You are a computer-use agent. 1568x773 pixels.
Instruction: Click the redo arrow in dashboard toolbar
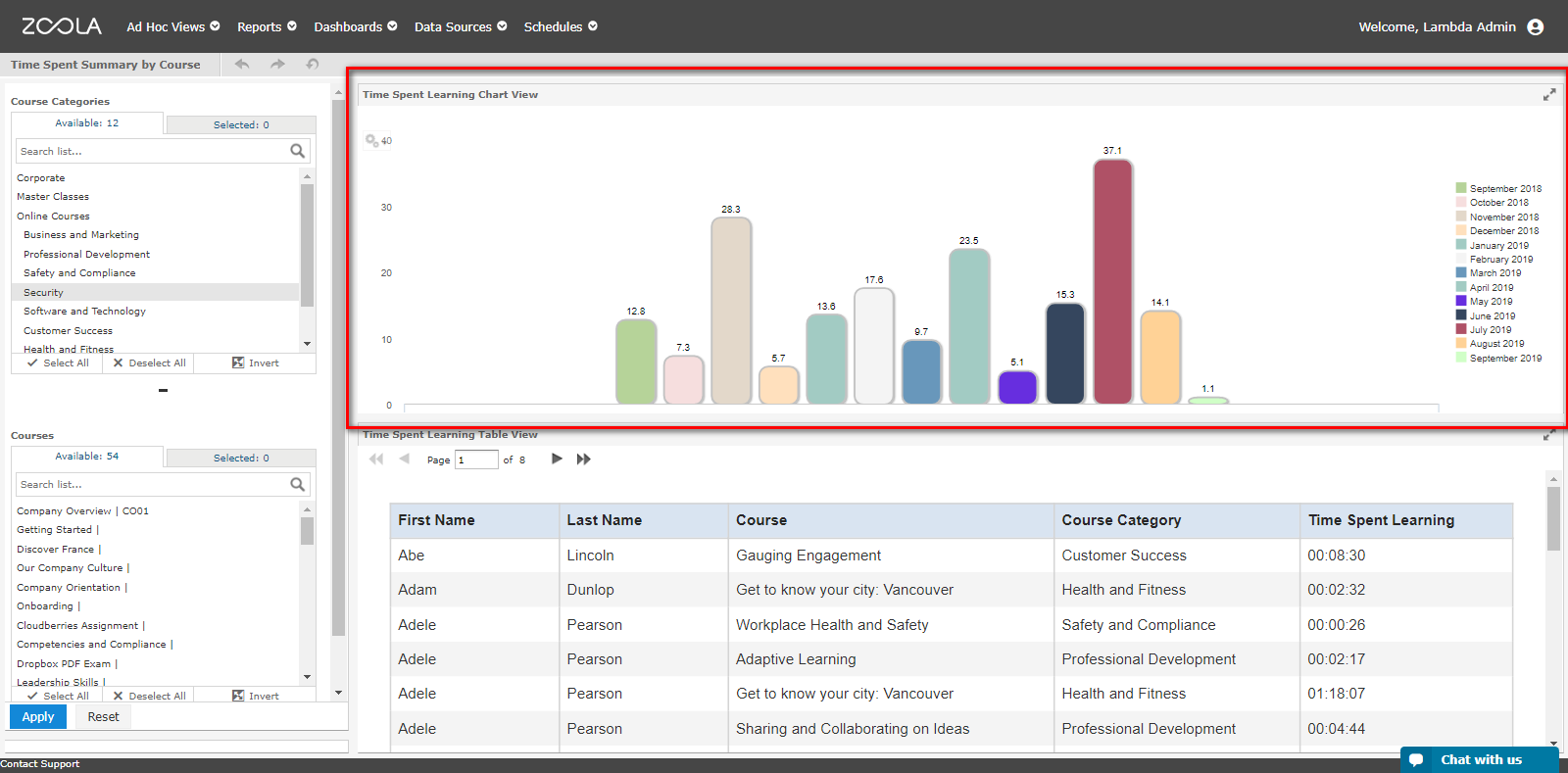point(277,64)
